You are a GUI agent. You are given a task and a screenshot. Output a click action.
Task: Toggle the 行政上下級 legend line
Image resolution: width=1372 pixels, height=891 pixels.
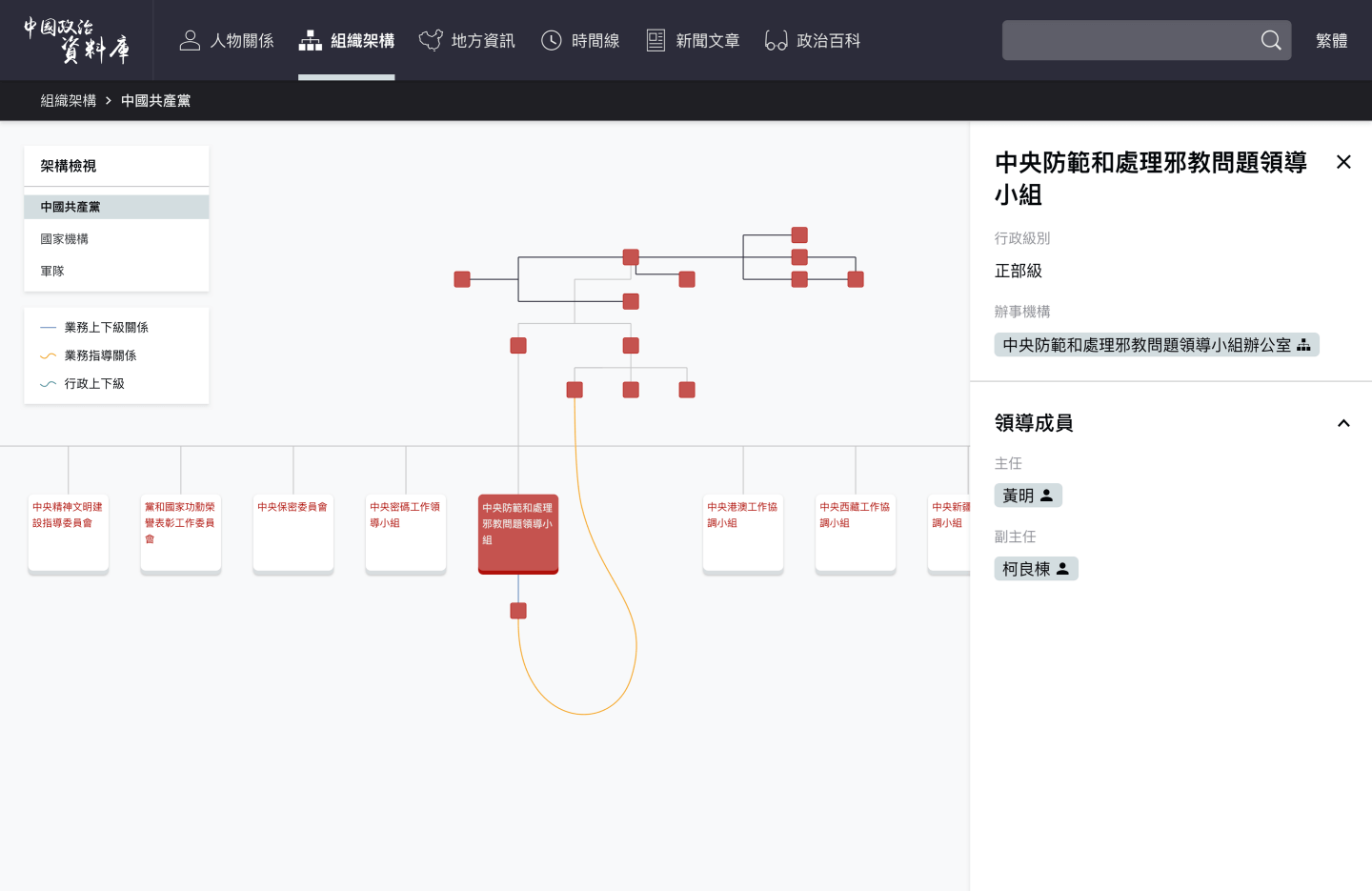49,383
